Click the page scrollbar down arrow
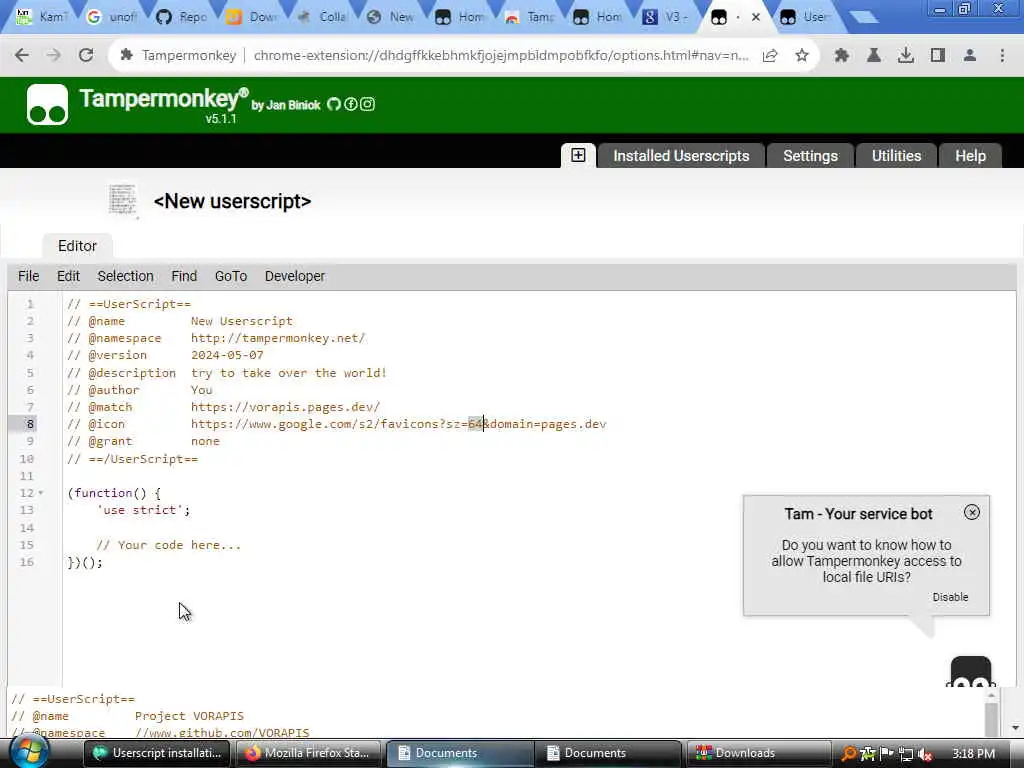The height and width of the screenshot is (768, 1024). pyautogui.click(x=1015, y=728)
